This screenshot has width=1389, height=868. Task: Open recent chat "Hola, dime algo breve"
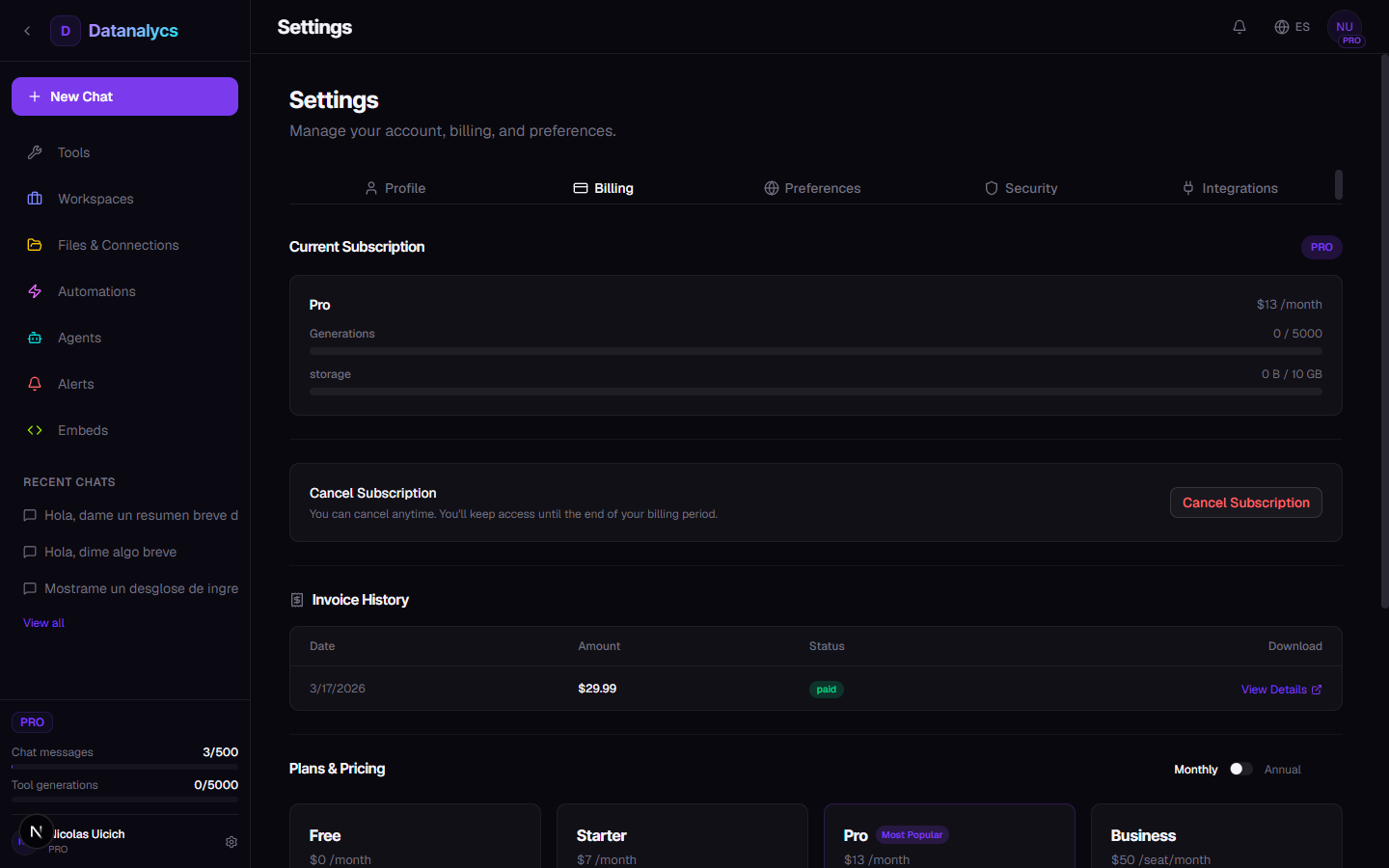coord(110,552)
